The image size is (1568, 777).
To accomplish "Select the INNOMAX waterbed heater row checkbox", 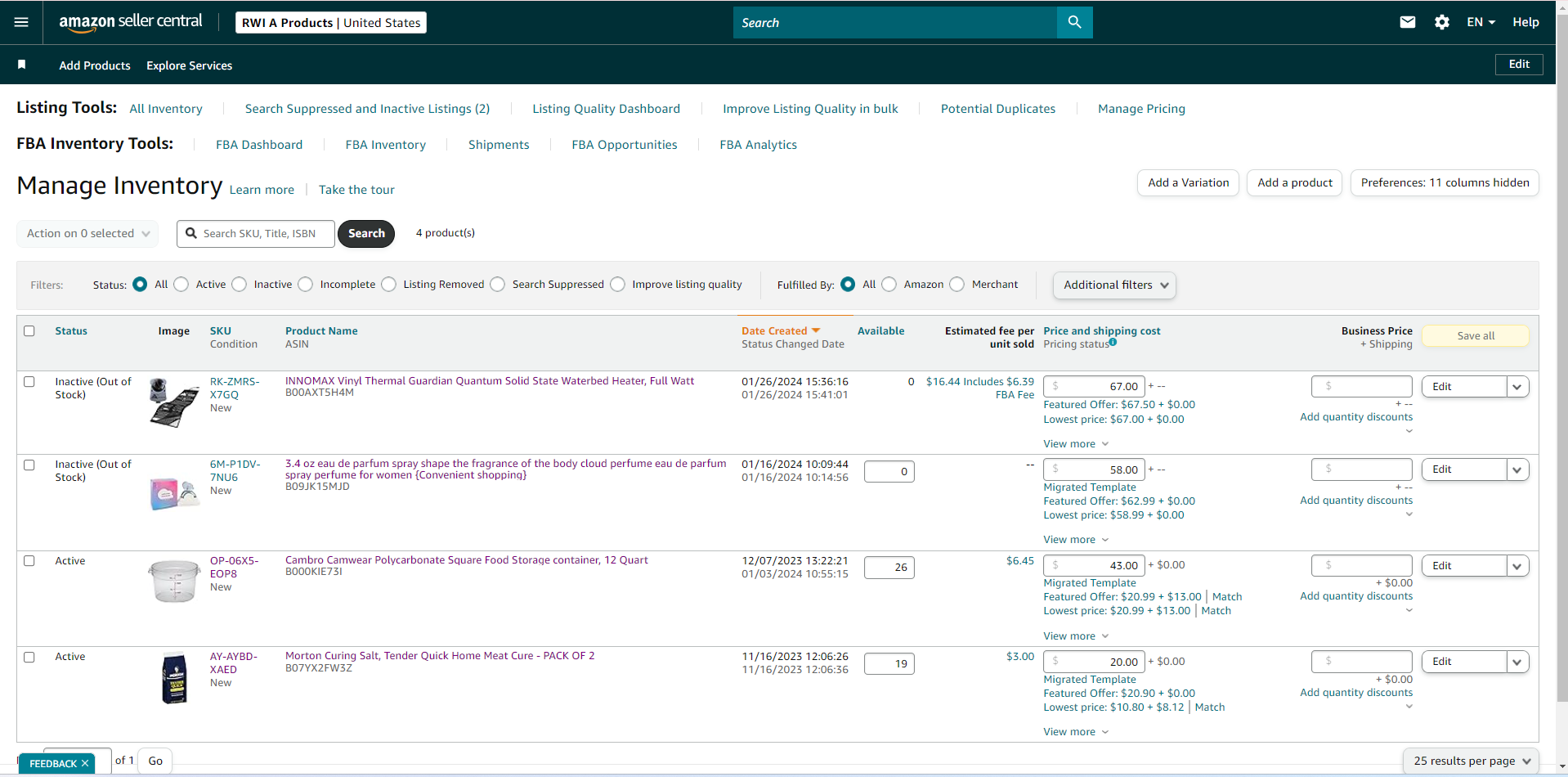I will [x=29, y=382].
